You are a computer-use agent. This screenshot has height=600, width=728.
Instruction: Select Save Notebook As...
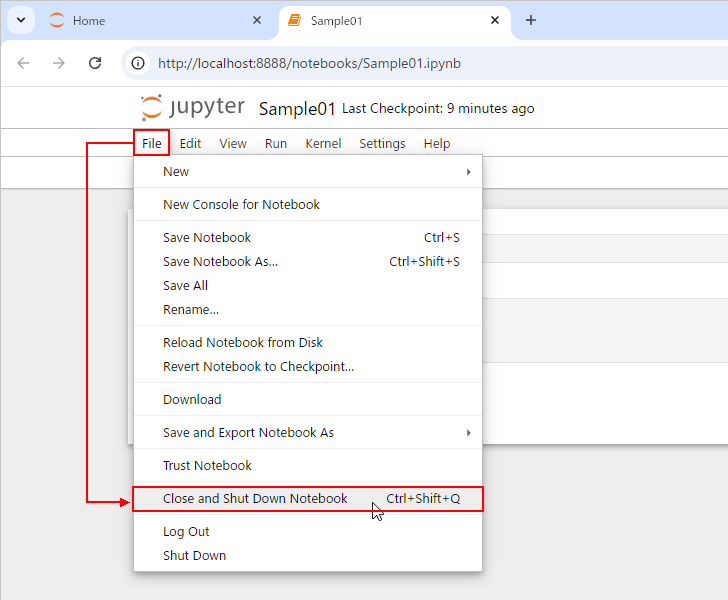(x=308, y=262)
